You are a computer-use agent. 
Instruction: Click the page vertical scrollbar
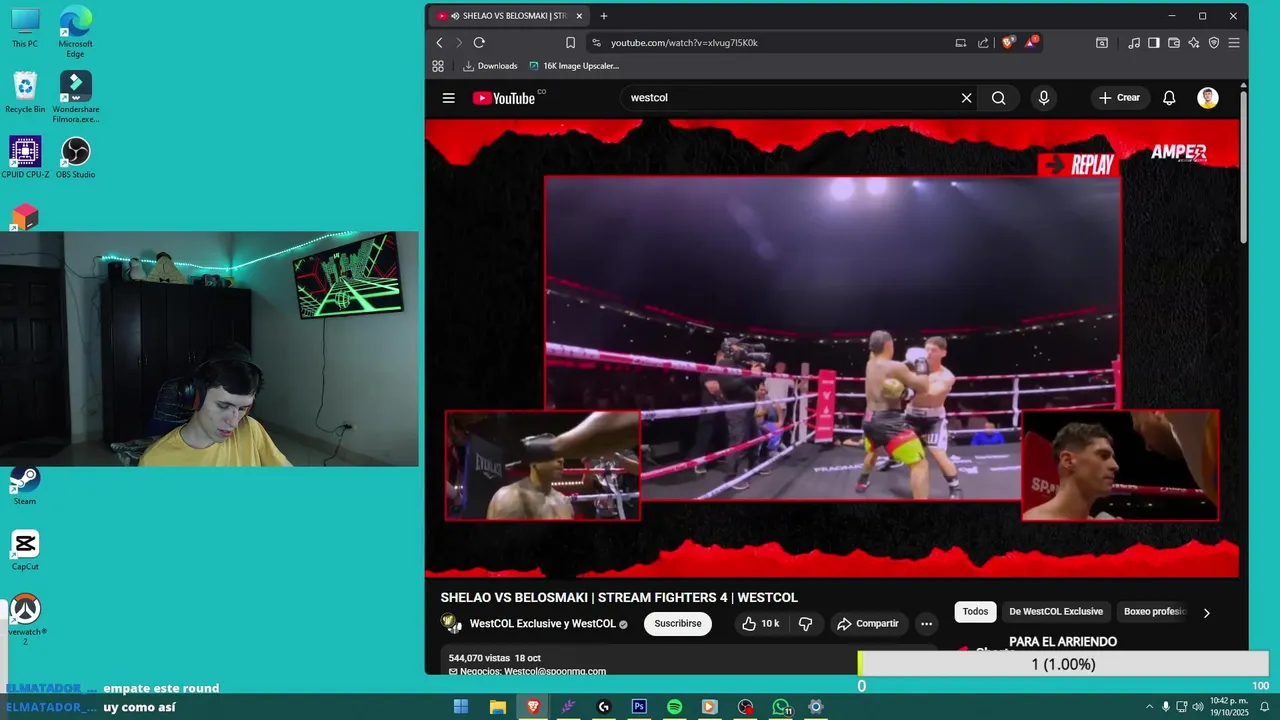point(1243,166)
